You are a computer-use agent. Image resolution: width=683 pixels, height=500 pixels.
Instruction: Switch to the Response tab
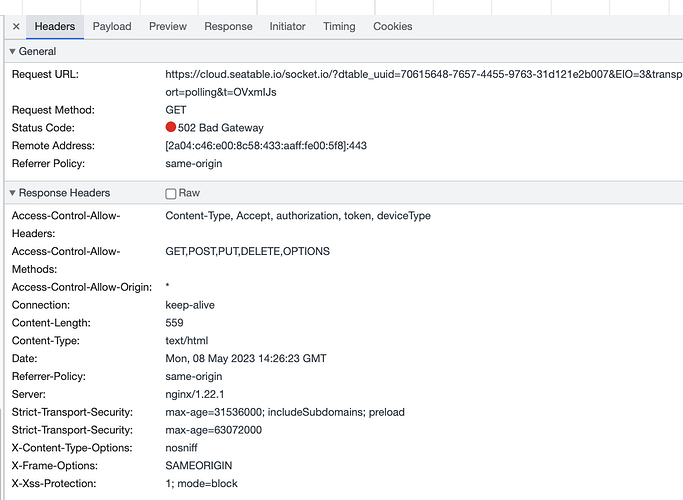coord(228,27)
